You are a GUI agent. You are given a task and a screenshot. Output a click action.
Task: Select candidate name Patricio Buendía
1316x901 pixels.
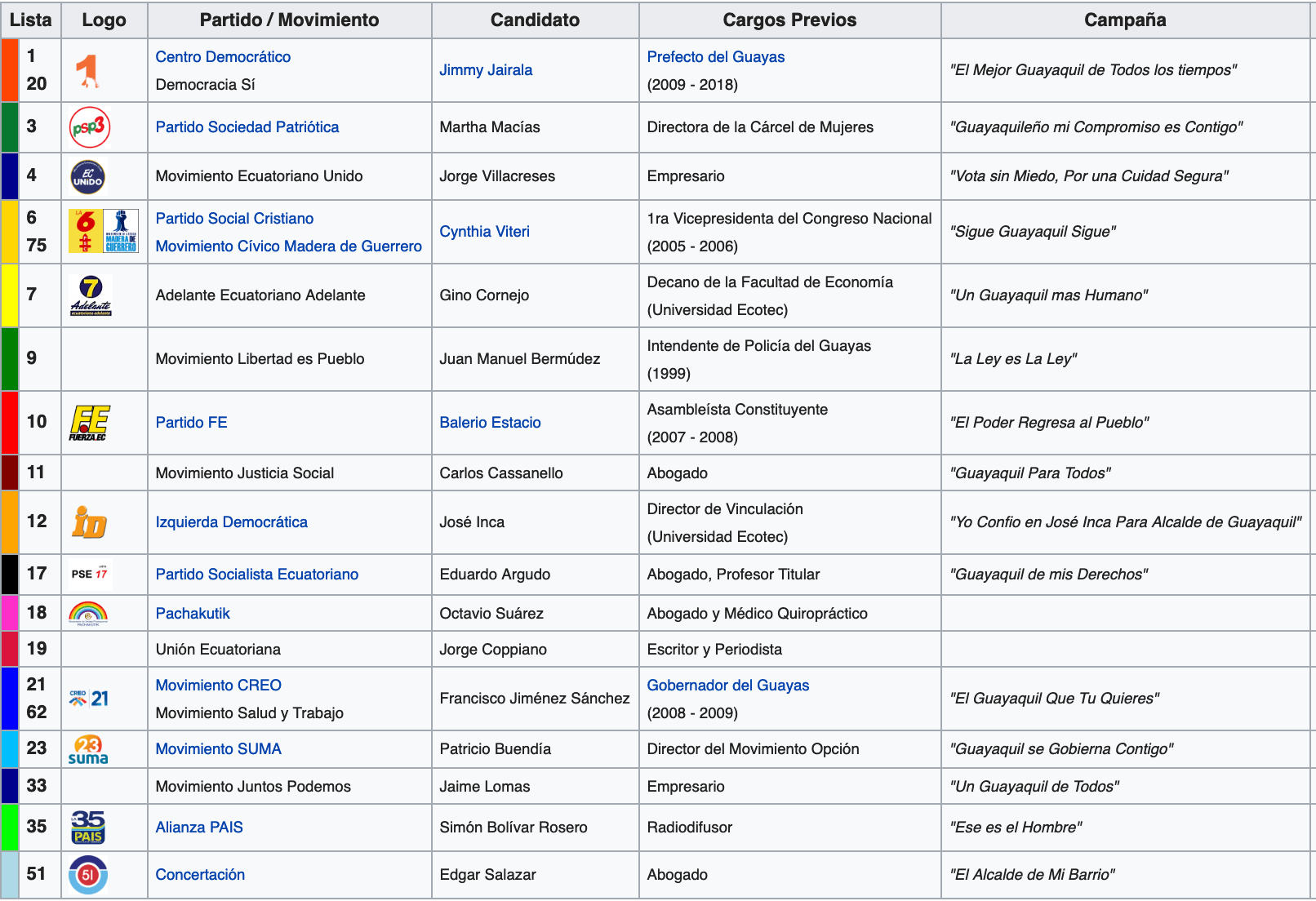click(496, 749)
